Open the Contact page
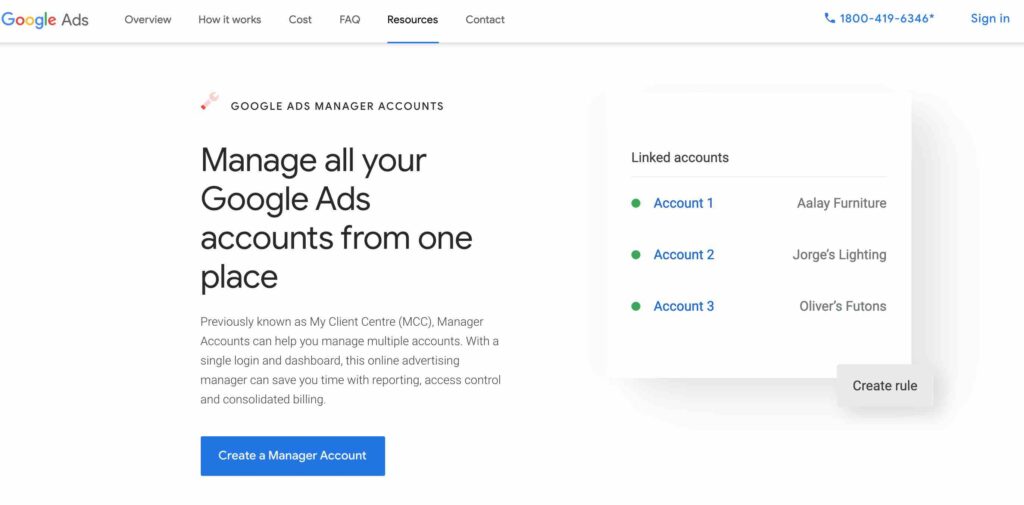The image size is (1024, 505). pos(485,20)
